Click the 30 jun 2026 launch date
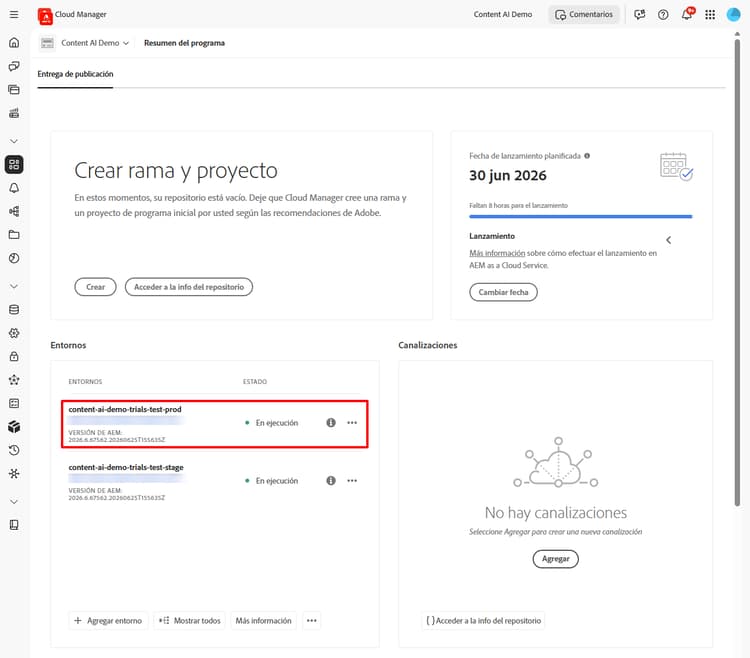Viewport: 750px width, 658px height. [507, 175]
